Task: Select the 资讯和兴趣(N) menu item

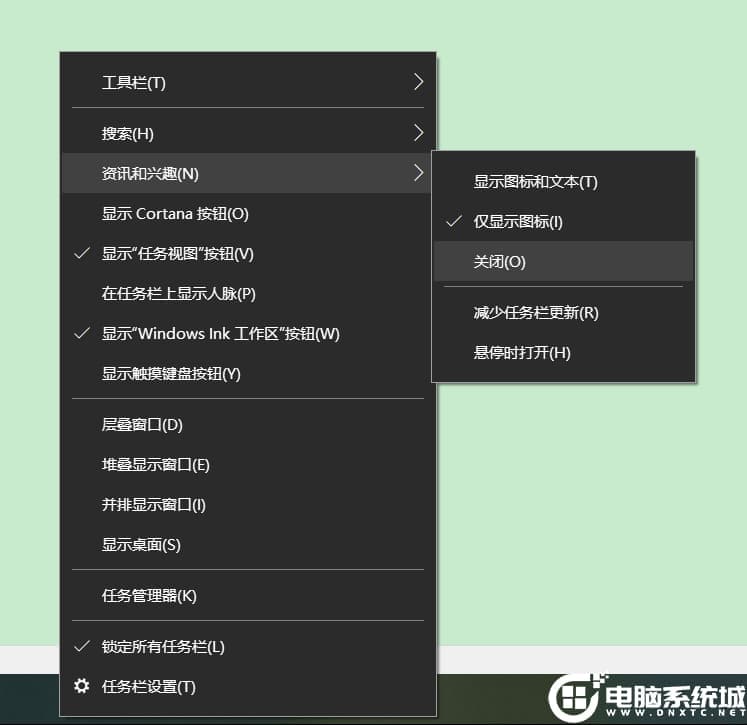Action: (248, 173)
